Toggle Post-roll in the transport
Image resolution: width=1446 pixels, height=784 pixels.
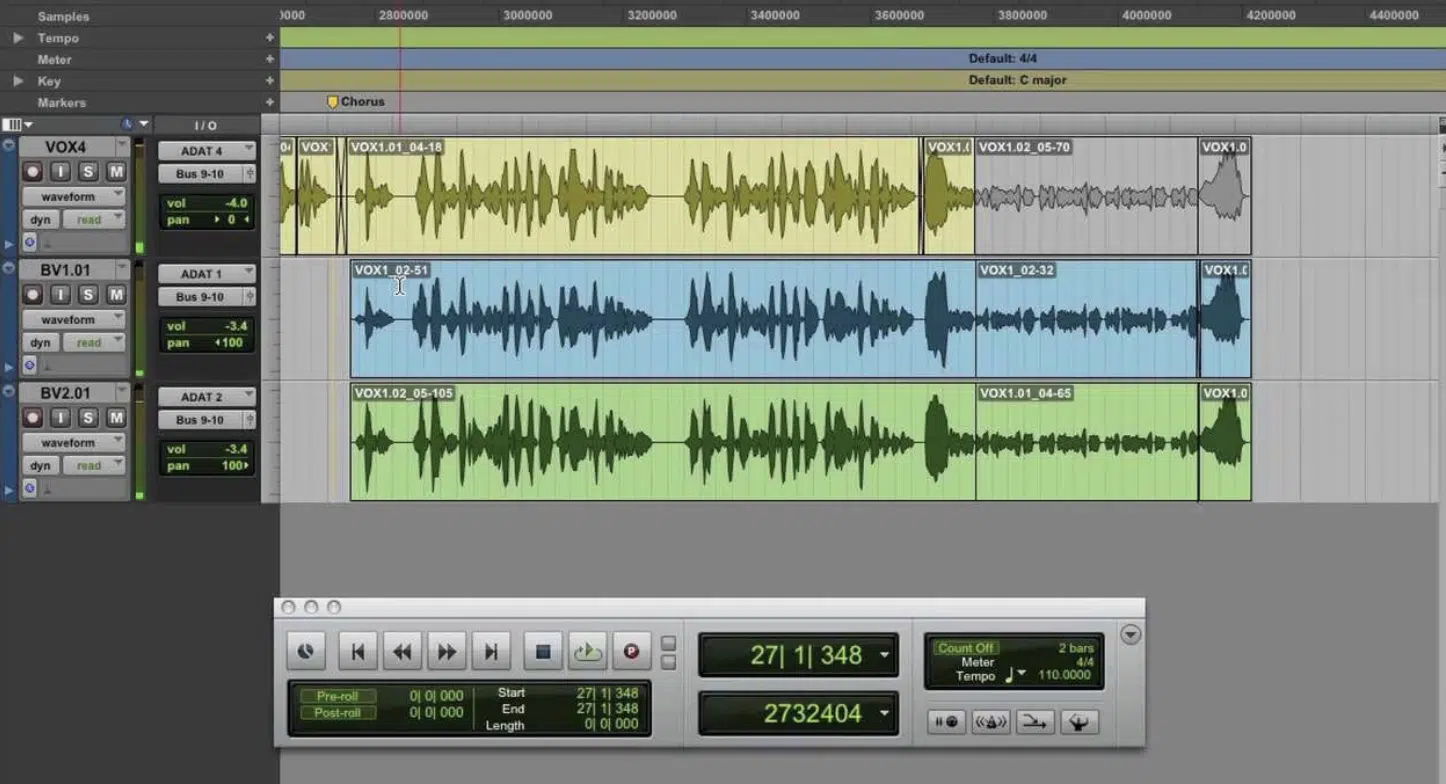coord(337,713)
